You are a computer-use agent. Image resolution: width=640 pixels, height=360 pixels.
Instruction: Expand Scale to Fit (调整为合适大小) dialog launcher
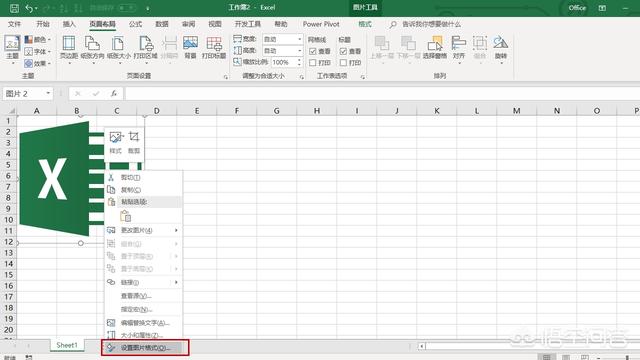(x=302, y=77)
